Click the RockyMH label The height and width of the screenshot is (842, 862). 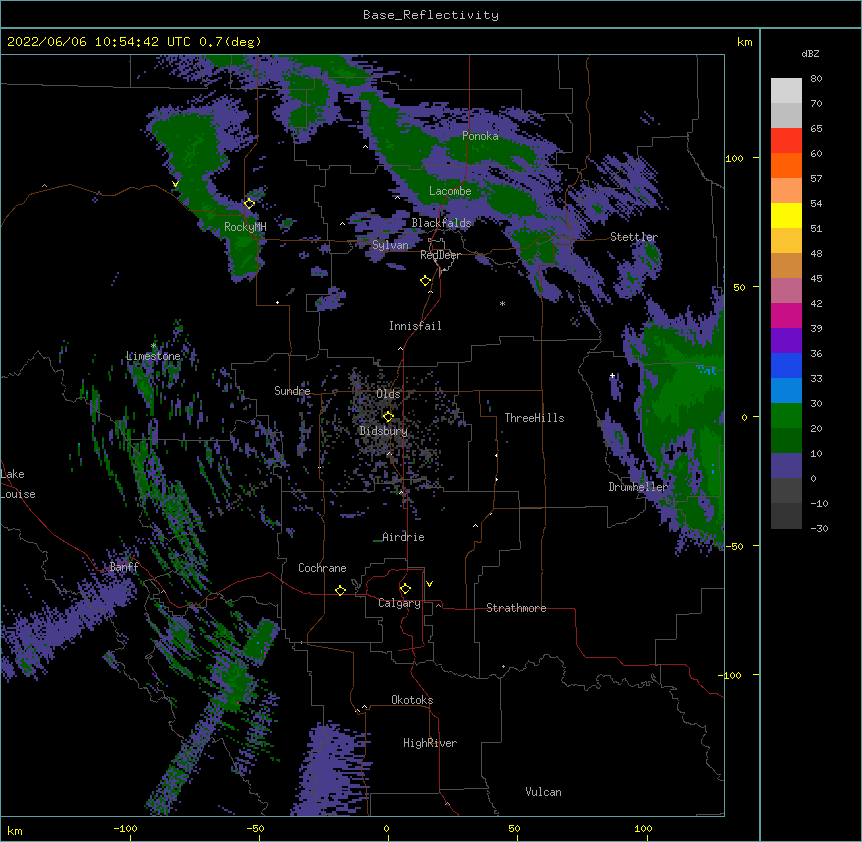click(x=245, y=227)
